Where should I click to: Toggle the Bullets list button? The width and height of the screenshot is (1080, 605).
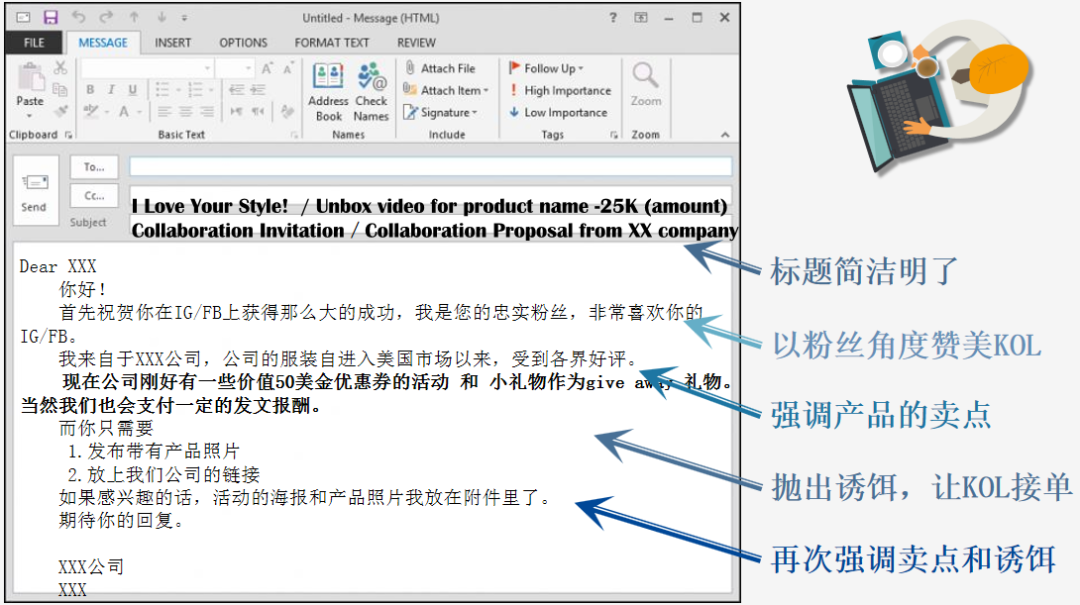(x=163, y=90)
